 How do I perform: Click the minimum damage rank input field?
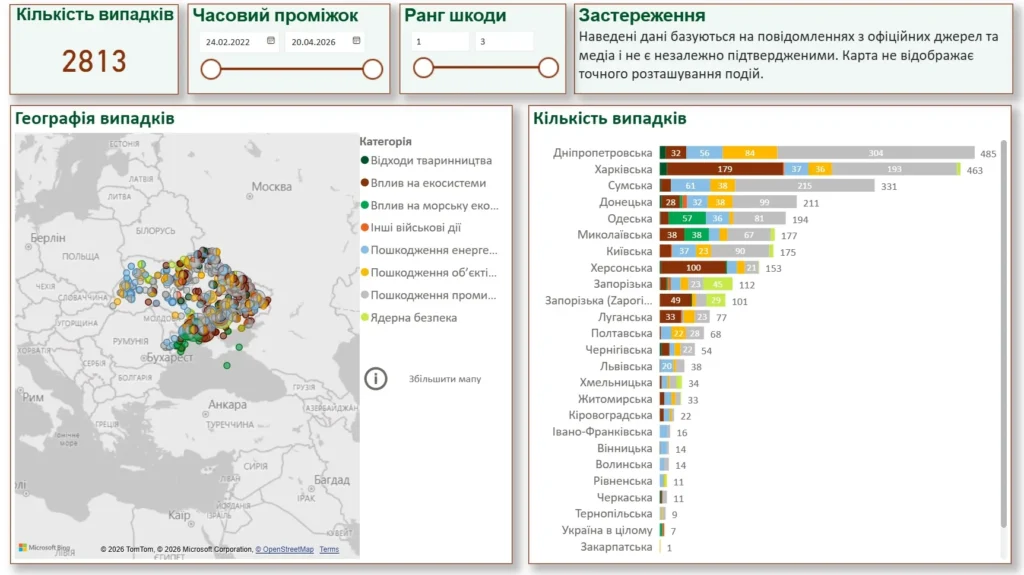[440, 42]
